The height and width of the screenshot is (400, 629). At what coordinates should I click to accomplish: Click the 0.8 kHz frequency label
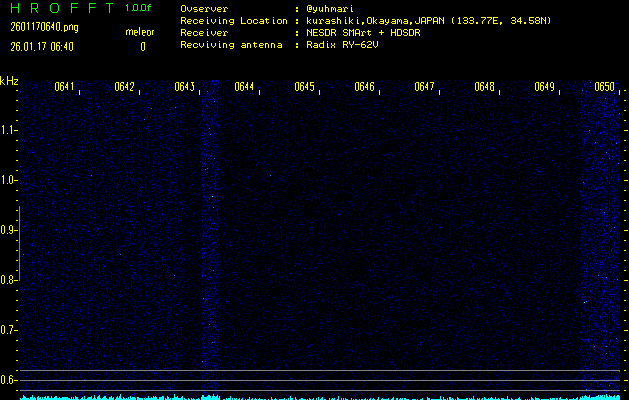(x=8, y=280)
